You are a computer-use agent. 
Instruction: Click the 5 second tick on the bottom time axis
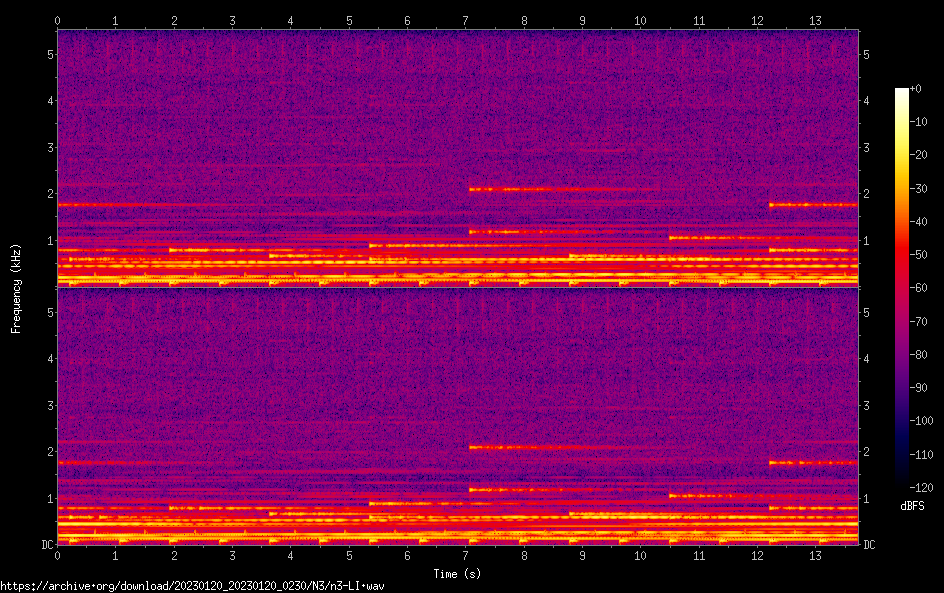[349, 554]
